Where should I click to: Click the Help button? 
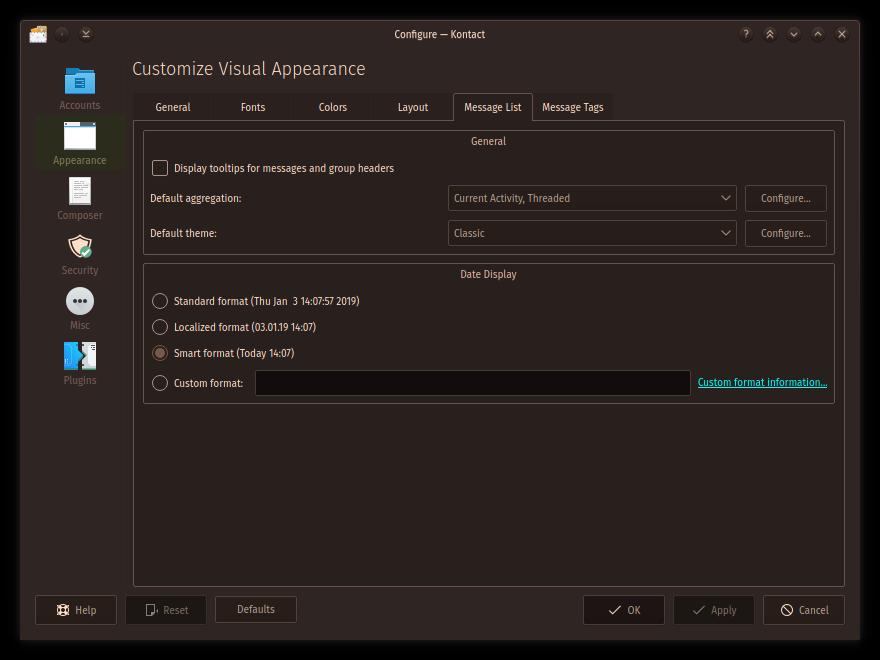76,610
